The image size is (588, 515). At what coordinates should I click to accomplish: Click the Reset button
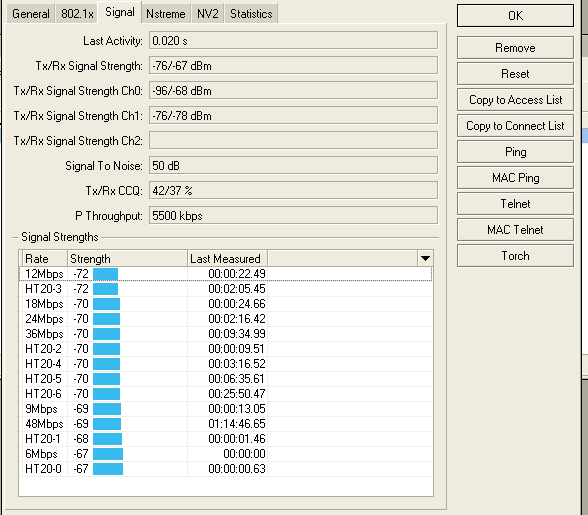[x=515, y=74]
